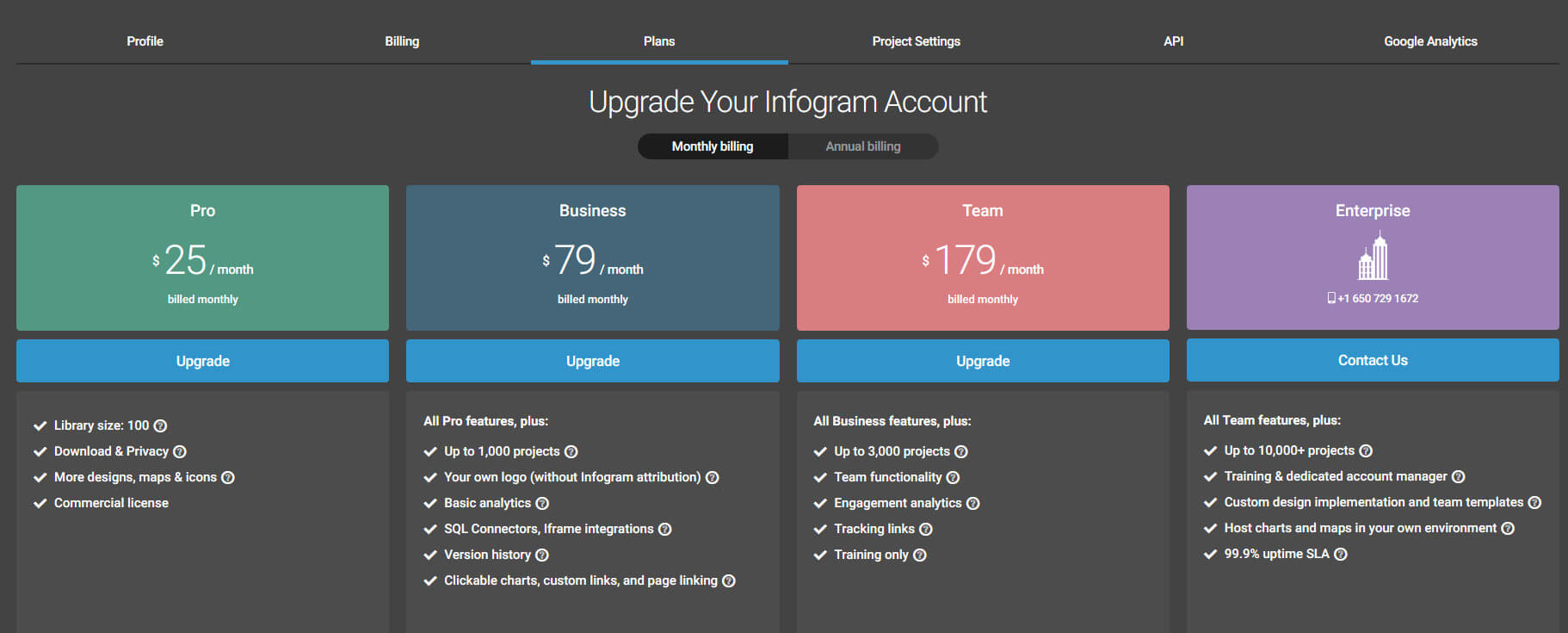Open help icon for Download & Privacy

[180, 451]
